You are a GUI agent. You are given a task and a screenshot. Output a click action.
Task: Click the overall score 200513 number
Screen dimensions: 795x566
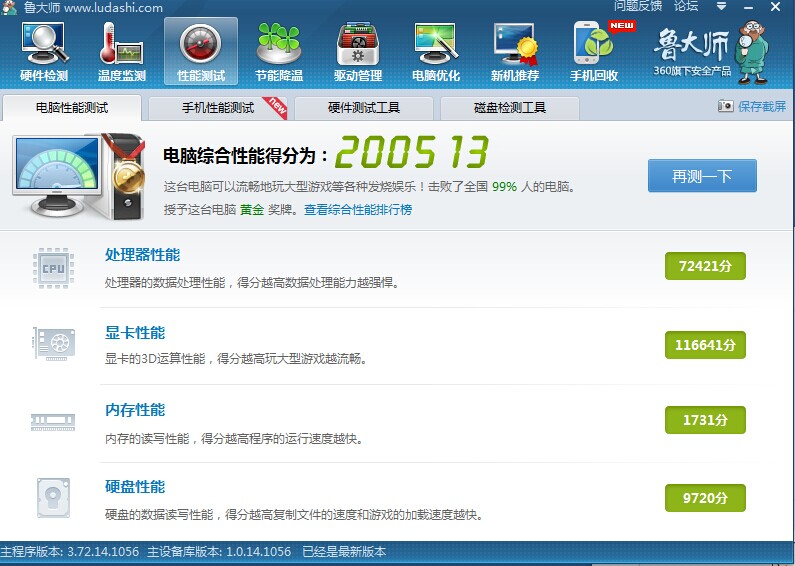click(x=412, y=152)
